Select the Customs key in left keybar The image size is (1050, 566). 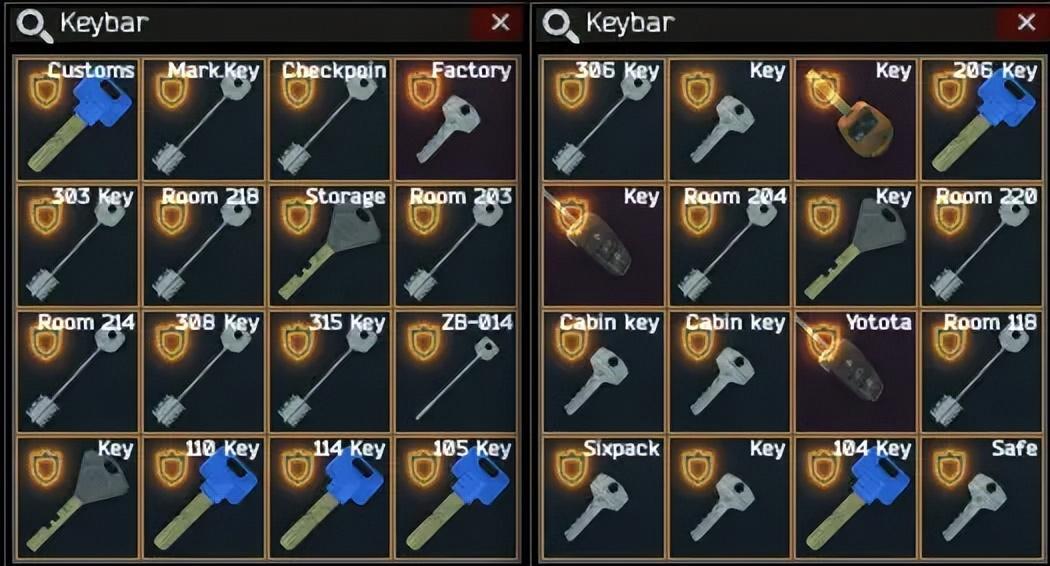(77, 119)
